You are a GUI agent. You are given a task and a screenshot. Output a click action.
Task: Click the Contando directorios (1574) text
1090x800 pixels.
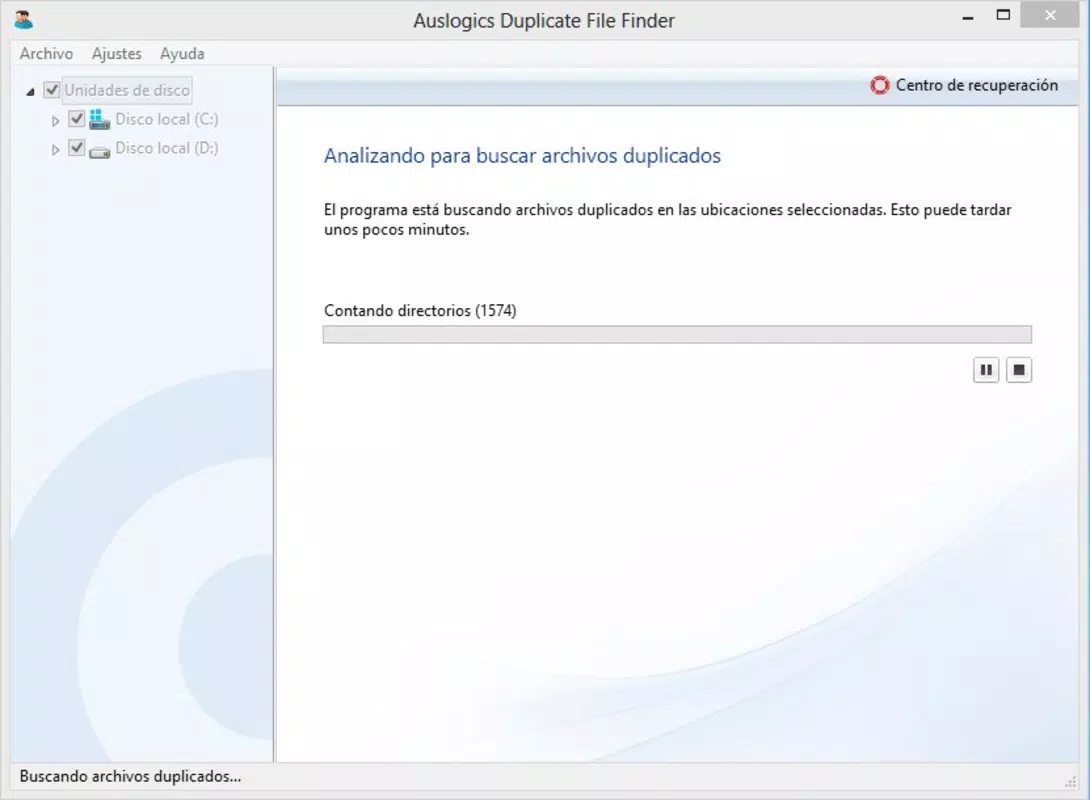pyautogui.click(x=420, y=311)
